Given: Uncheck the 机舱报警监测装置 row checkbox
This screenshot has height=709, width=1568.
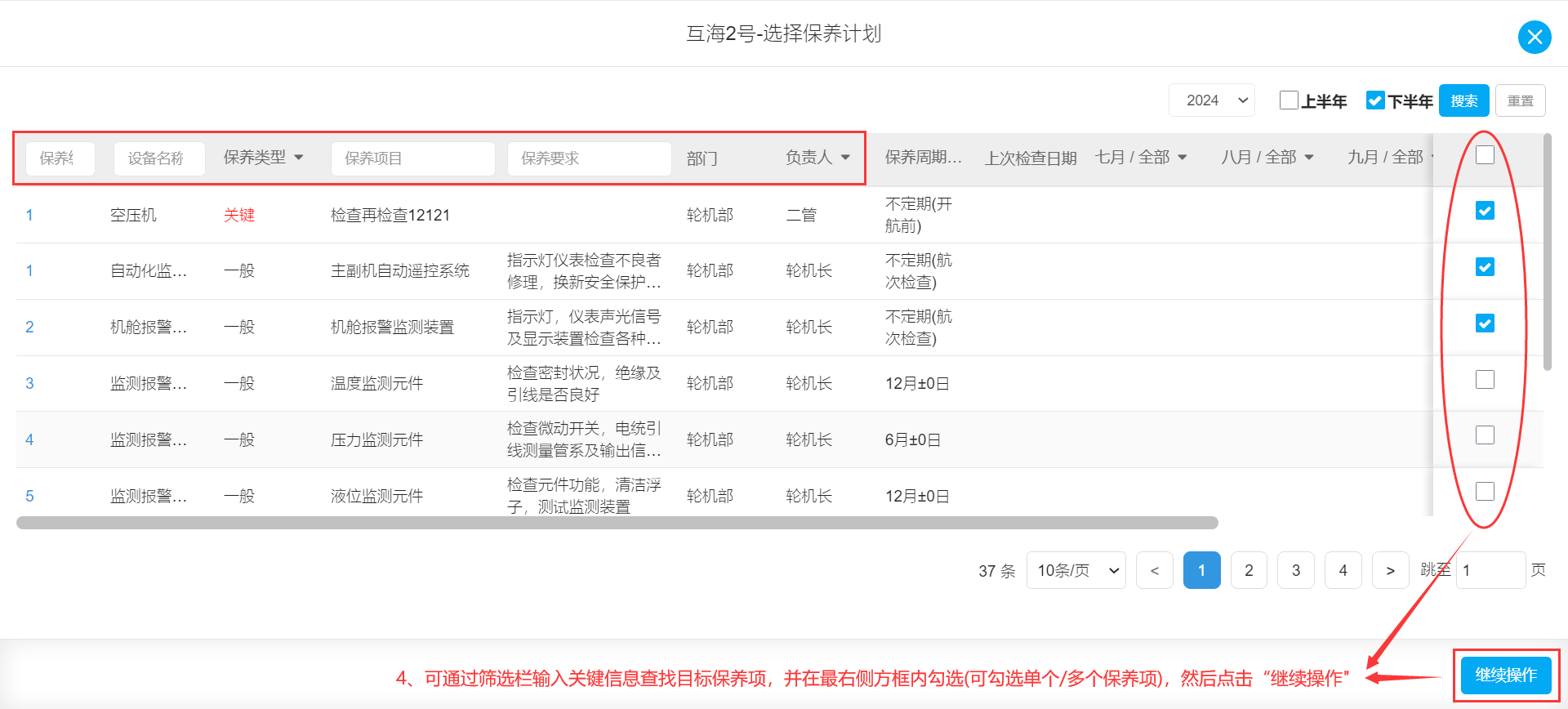Looking at the screenshot, I should click(1485, 323).
